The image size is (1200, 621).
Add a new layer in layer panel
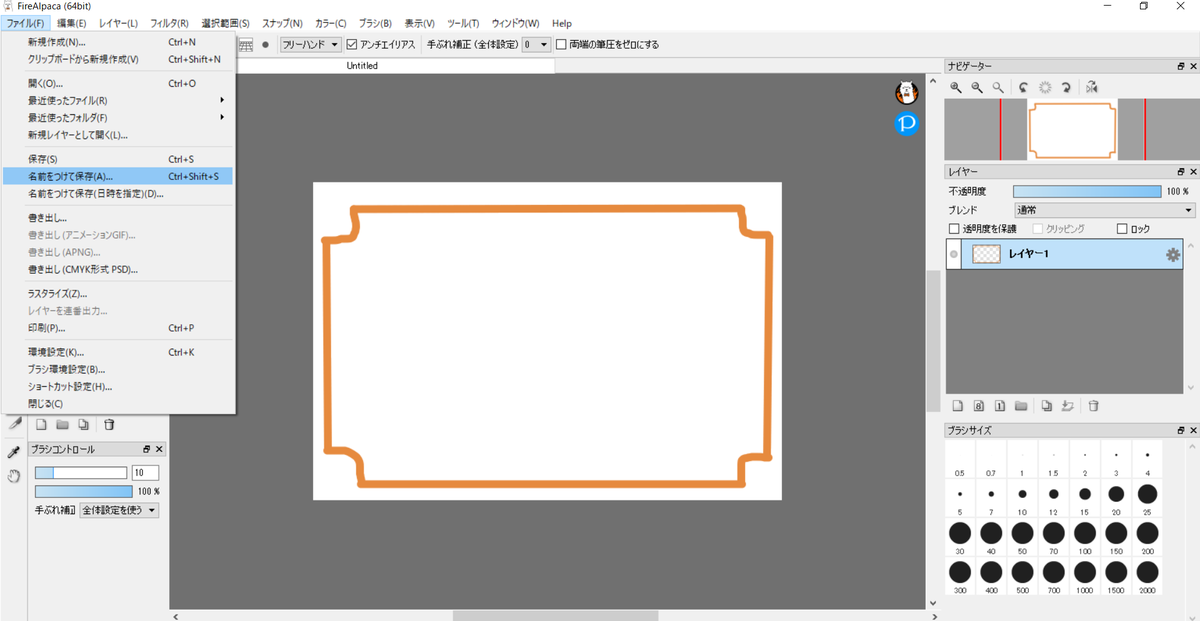(957, 406)
